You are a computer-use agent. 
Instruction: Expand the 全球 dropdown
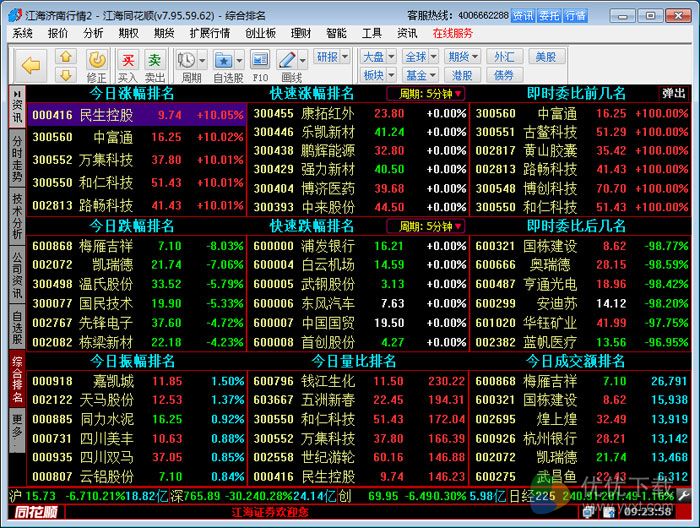point(433,57)
